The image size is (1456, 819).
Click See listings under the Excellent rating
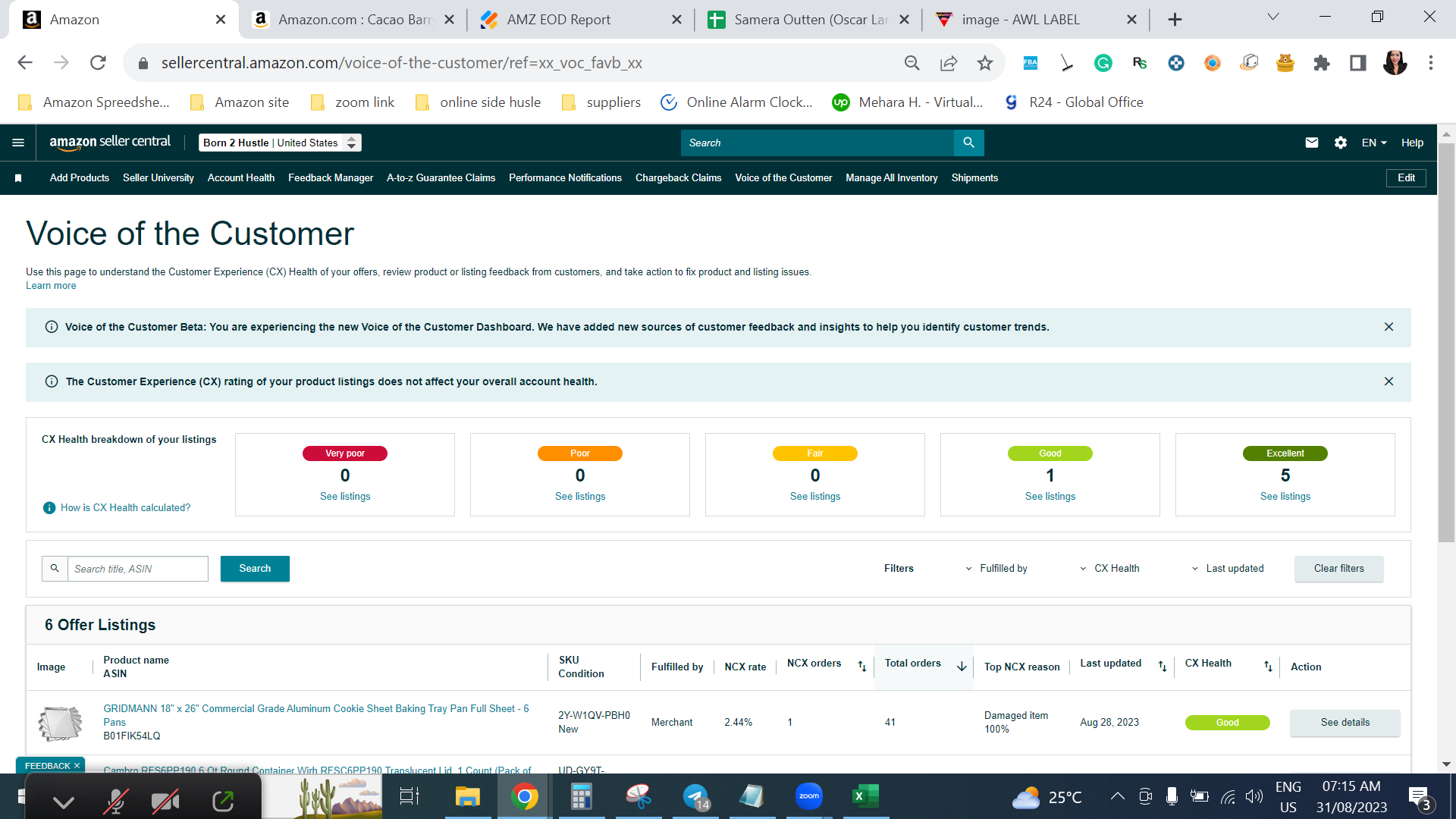1285,497
